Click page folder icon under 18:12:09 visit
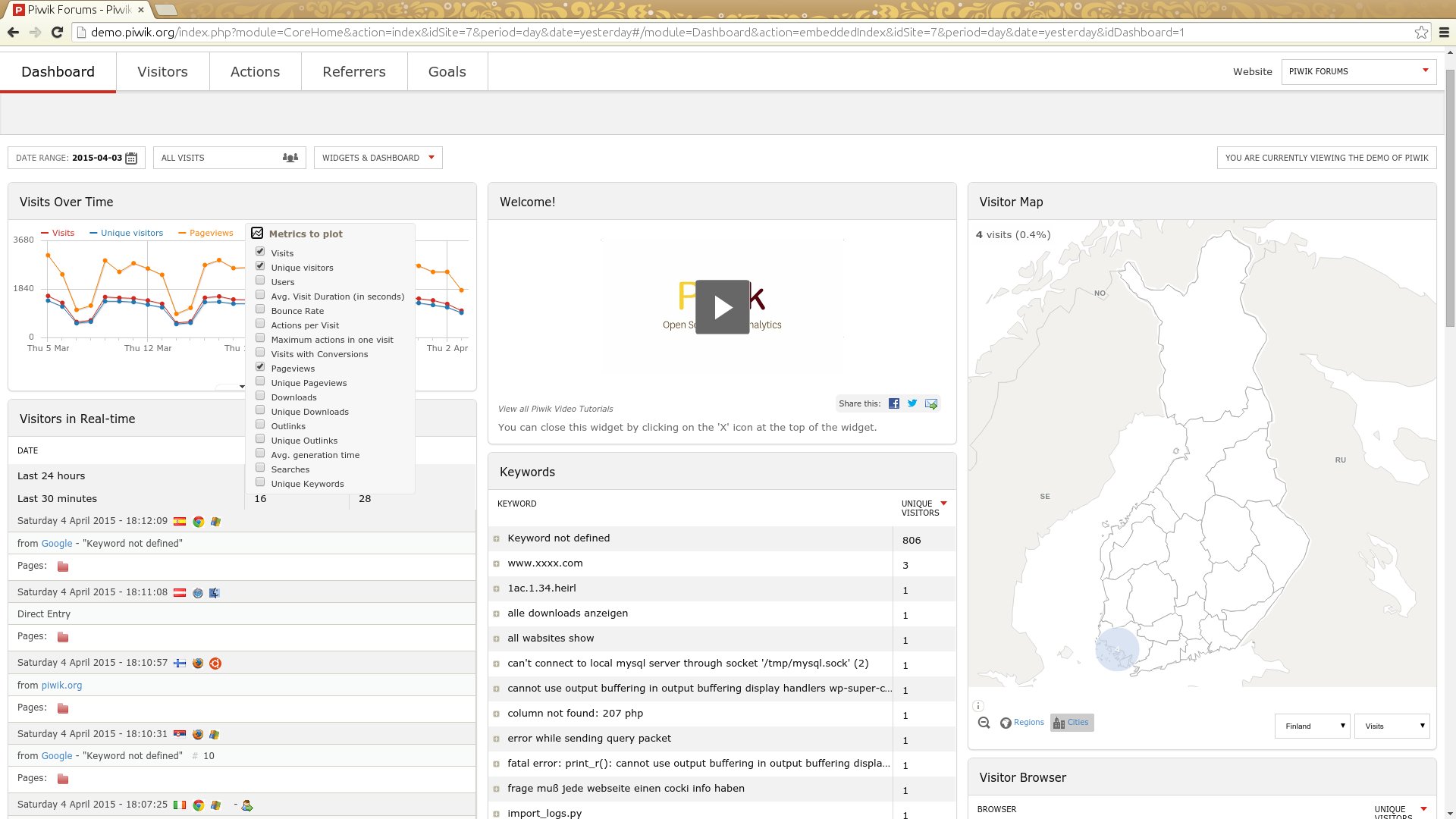1456x819 pixels. point(63,566)
